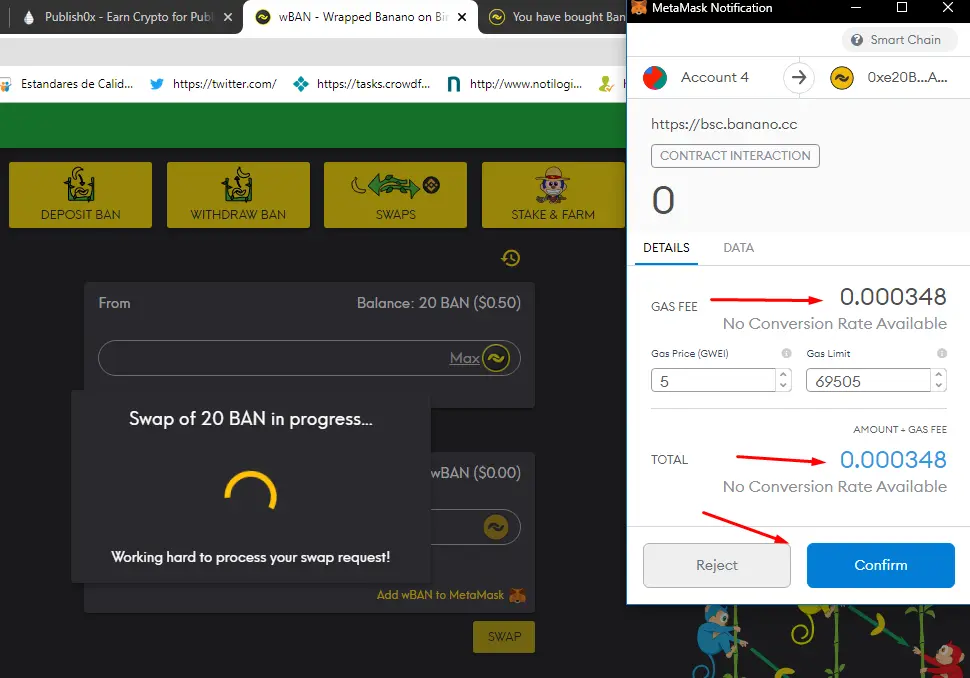Click the Gas Price info icon
The height and width of the screenshot is (678, 970).
(786, 353)
